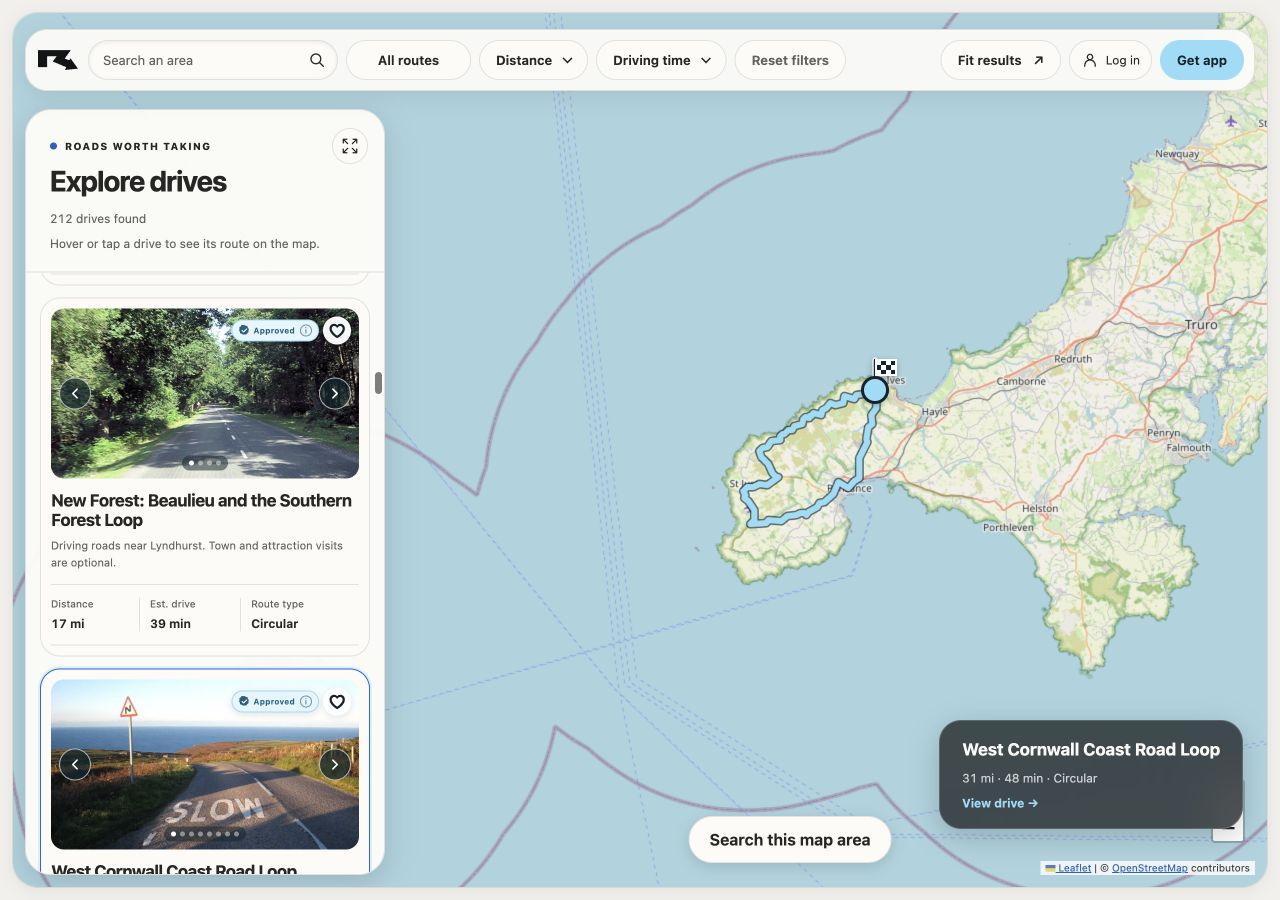
Task: Open the Log in page
Action: point(1111,60)
